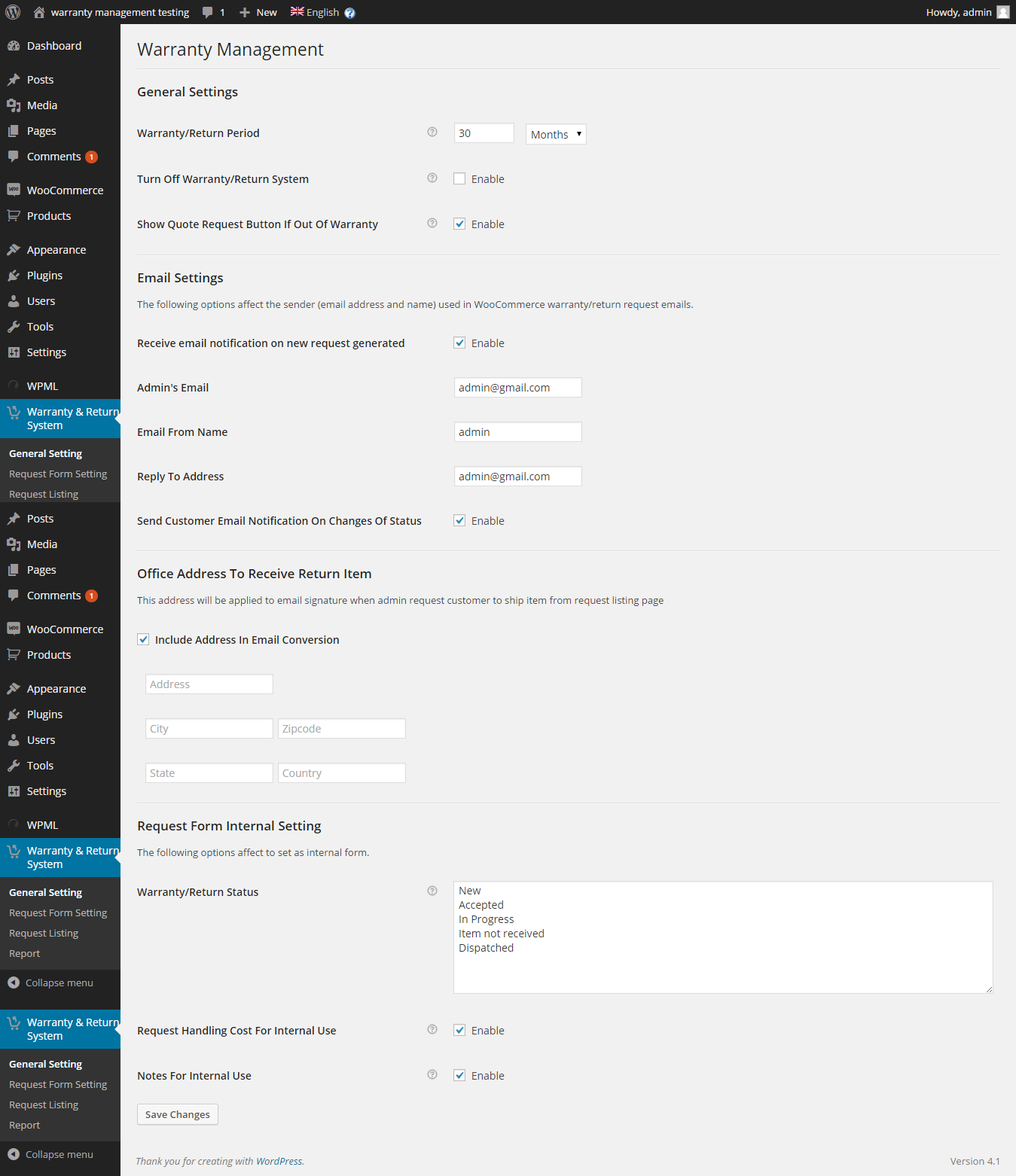The image size is (1016, 1176).
Task: Click the Office Address To Receive Return Item heading
Action: (255, 574)
